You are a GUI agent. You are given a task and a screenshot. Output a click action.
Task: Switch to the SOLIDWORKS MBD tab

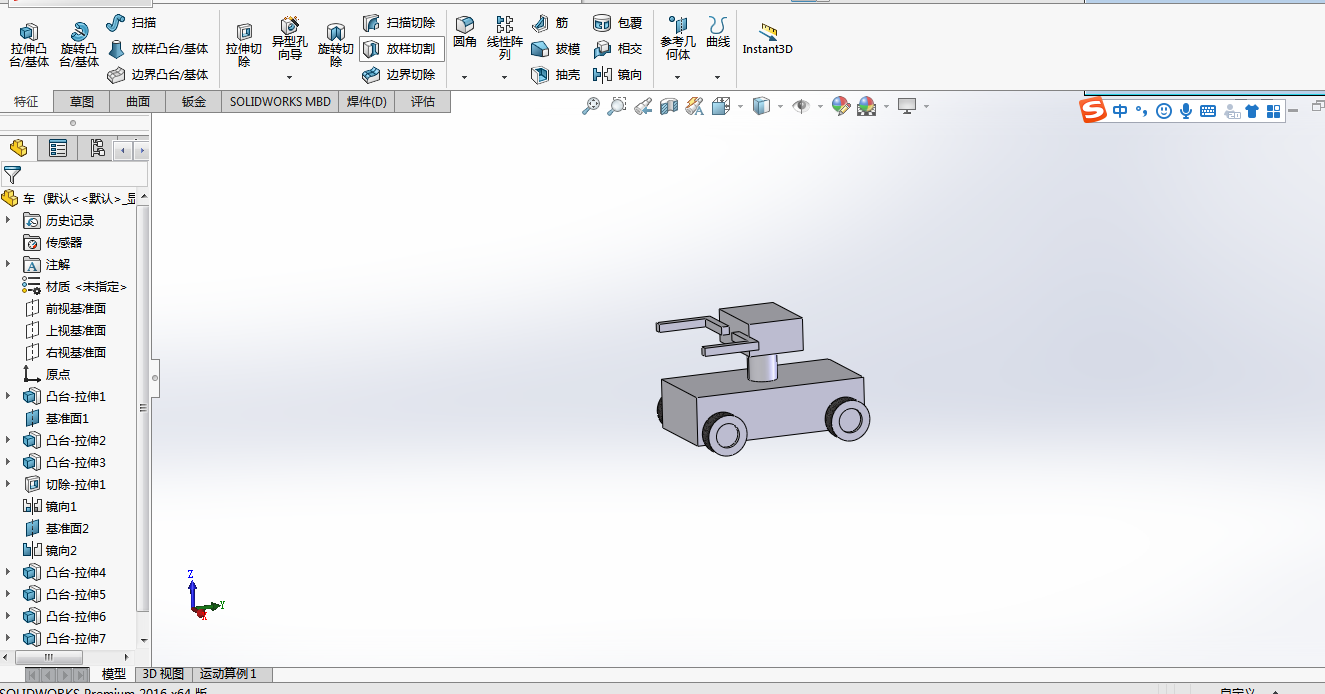point(280,101)
